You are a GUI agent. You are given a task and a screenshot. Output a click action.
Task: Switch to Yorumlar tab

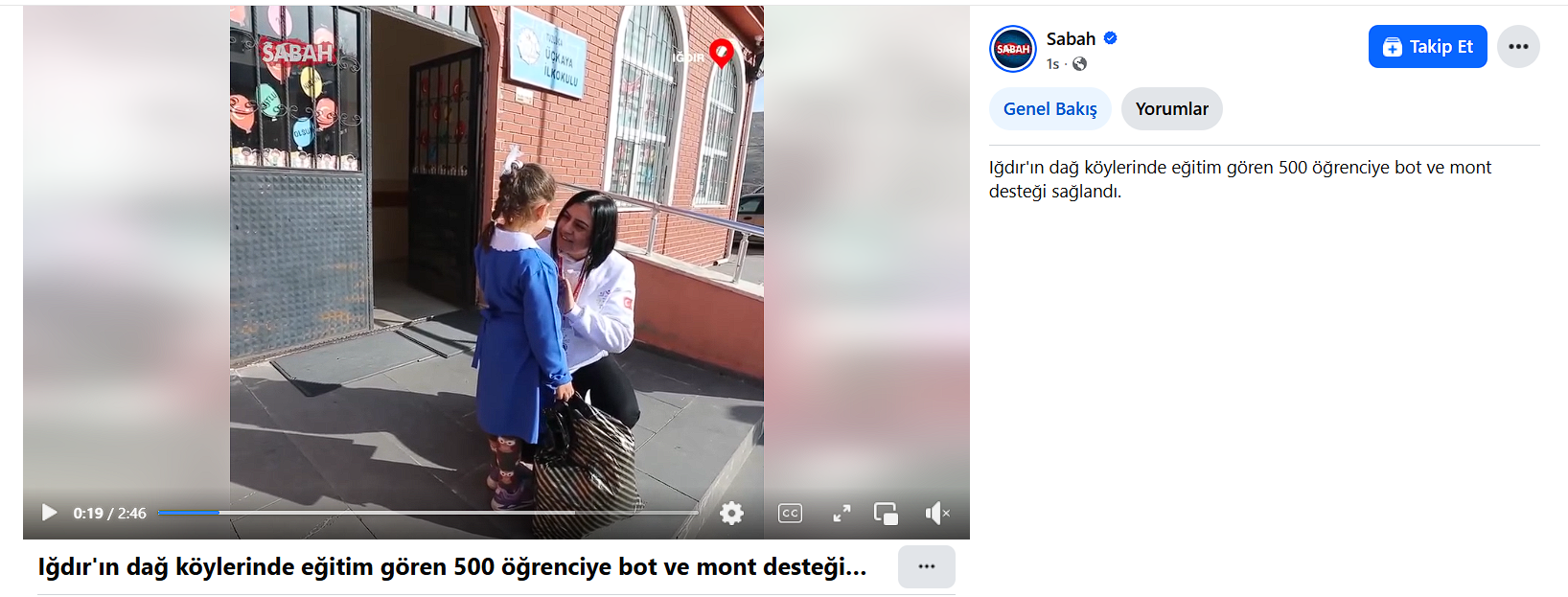coord(1171,108)
